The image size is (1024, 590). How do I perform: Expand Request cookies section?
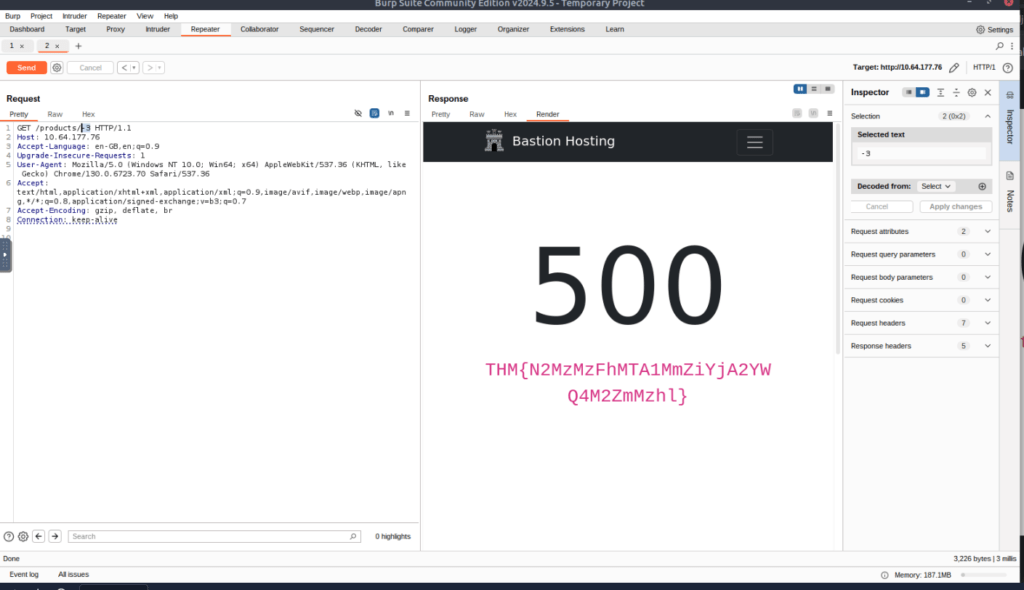pos(921,300)
